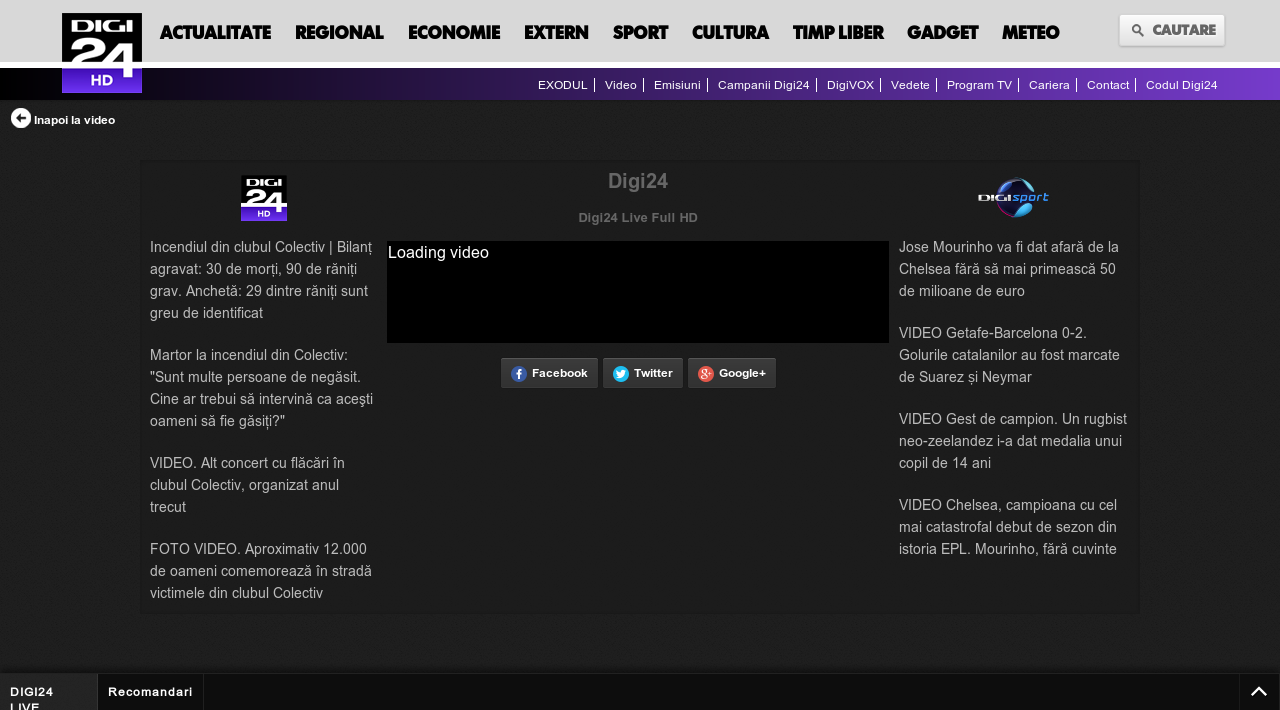Open the 12.000 de oameni comemorează article

coord(261,571)
